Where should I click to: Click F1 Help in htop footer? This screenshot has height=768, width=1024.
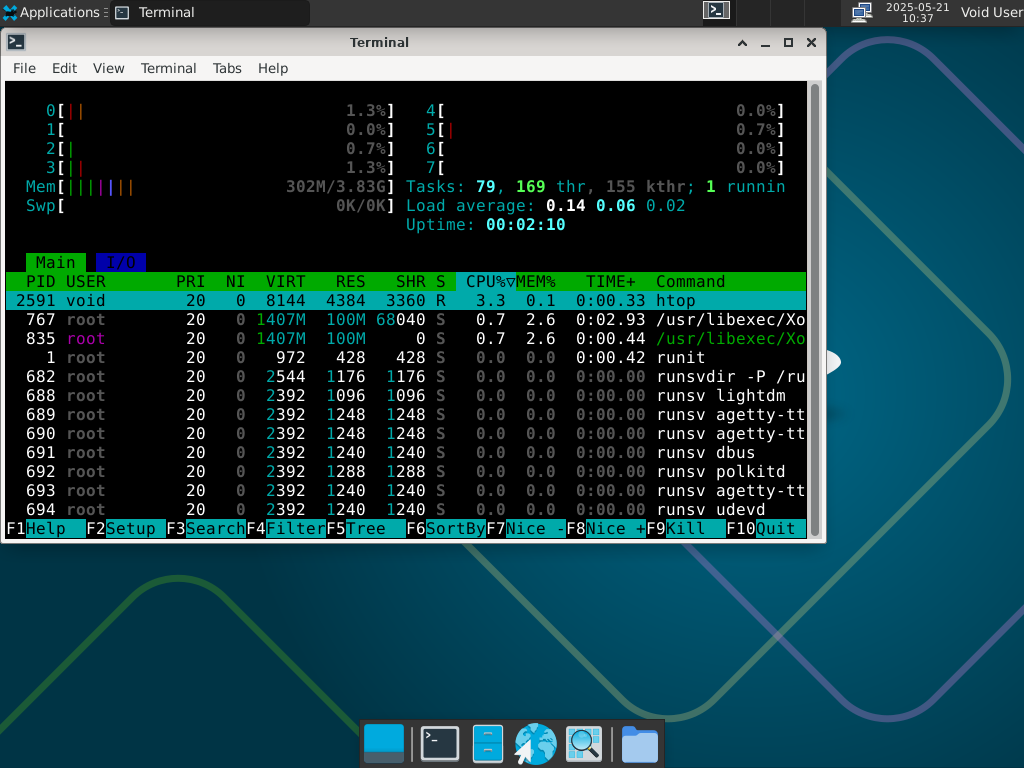(x=46, y=528)
